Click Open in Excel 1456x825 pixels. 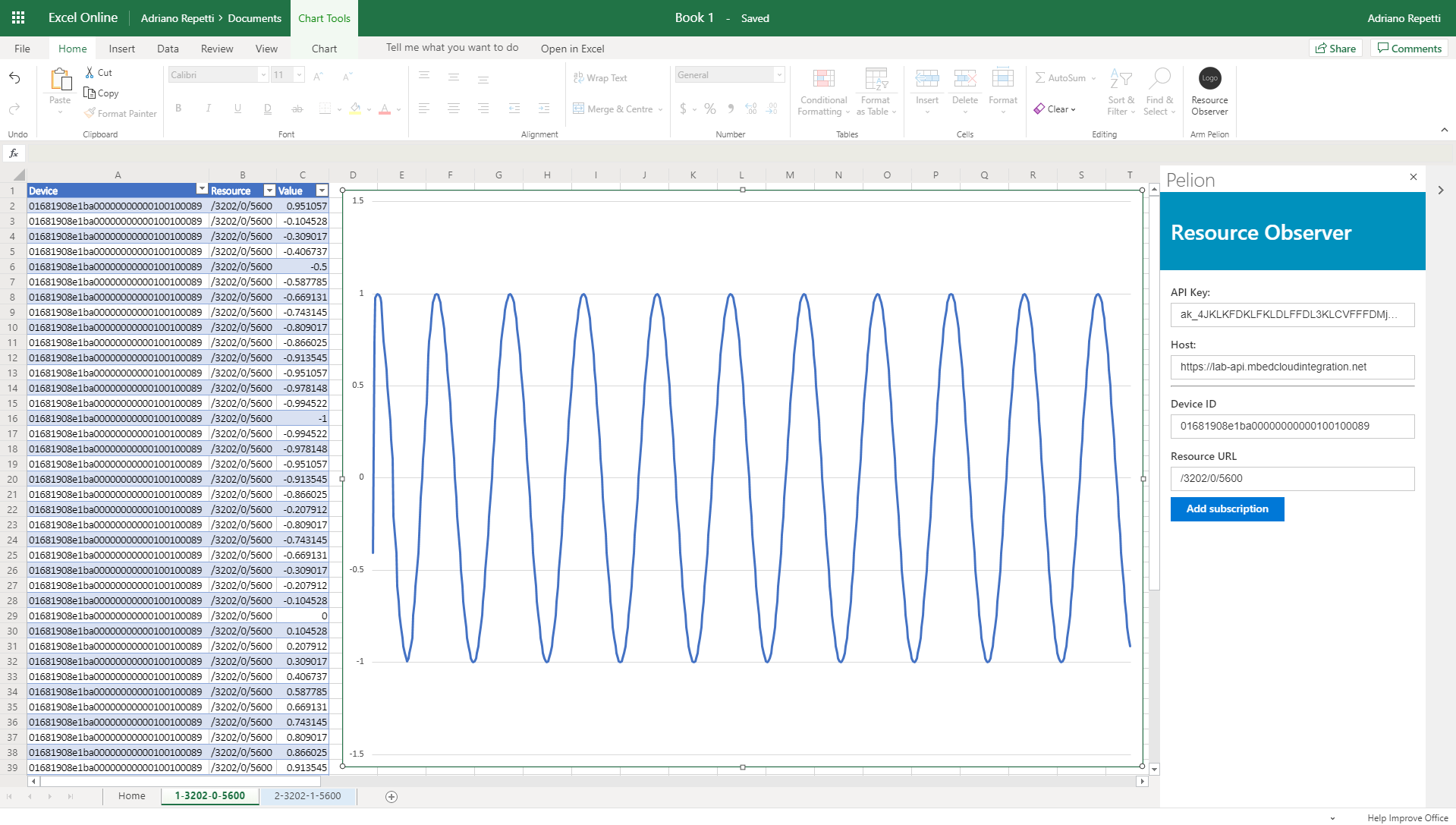tap(572, 49)
